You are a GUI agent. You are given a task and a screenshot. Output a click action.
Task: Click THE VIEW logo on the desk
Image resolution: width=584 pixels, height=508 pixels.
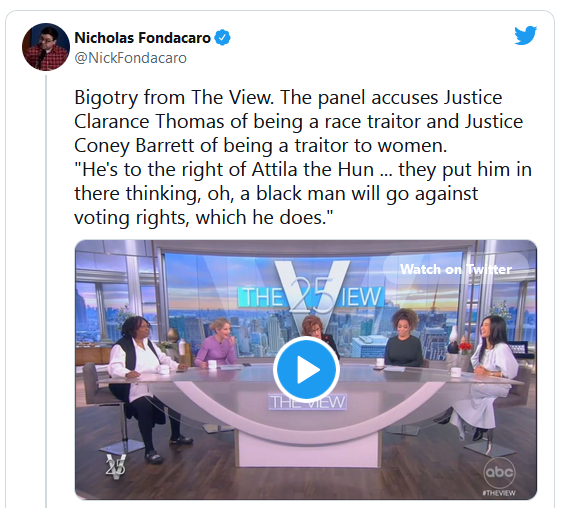(308, 402)
